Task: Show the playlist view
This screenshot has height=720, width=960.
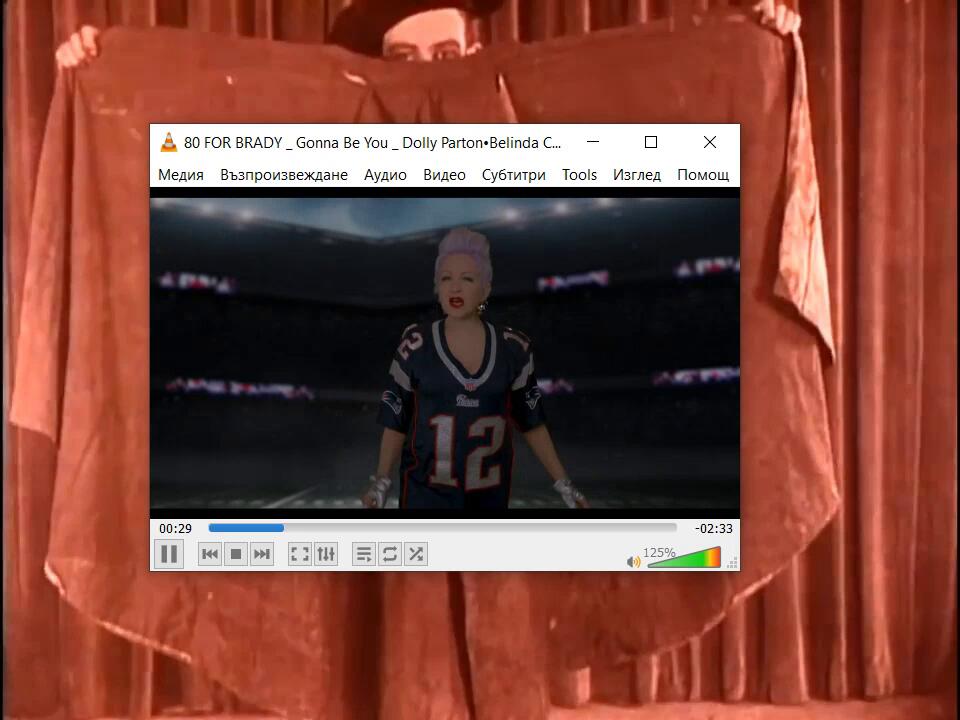Action: coord(364,554)
